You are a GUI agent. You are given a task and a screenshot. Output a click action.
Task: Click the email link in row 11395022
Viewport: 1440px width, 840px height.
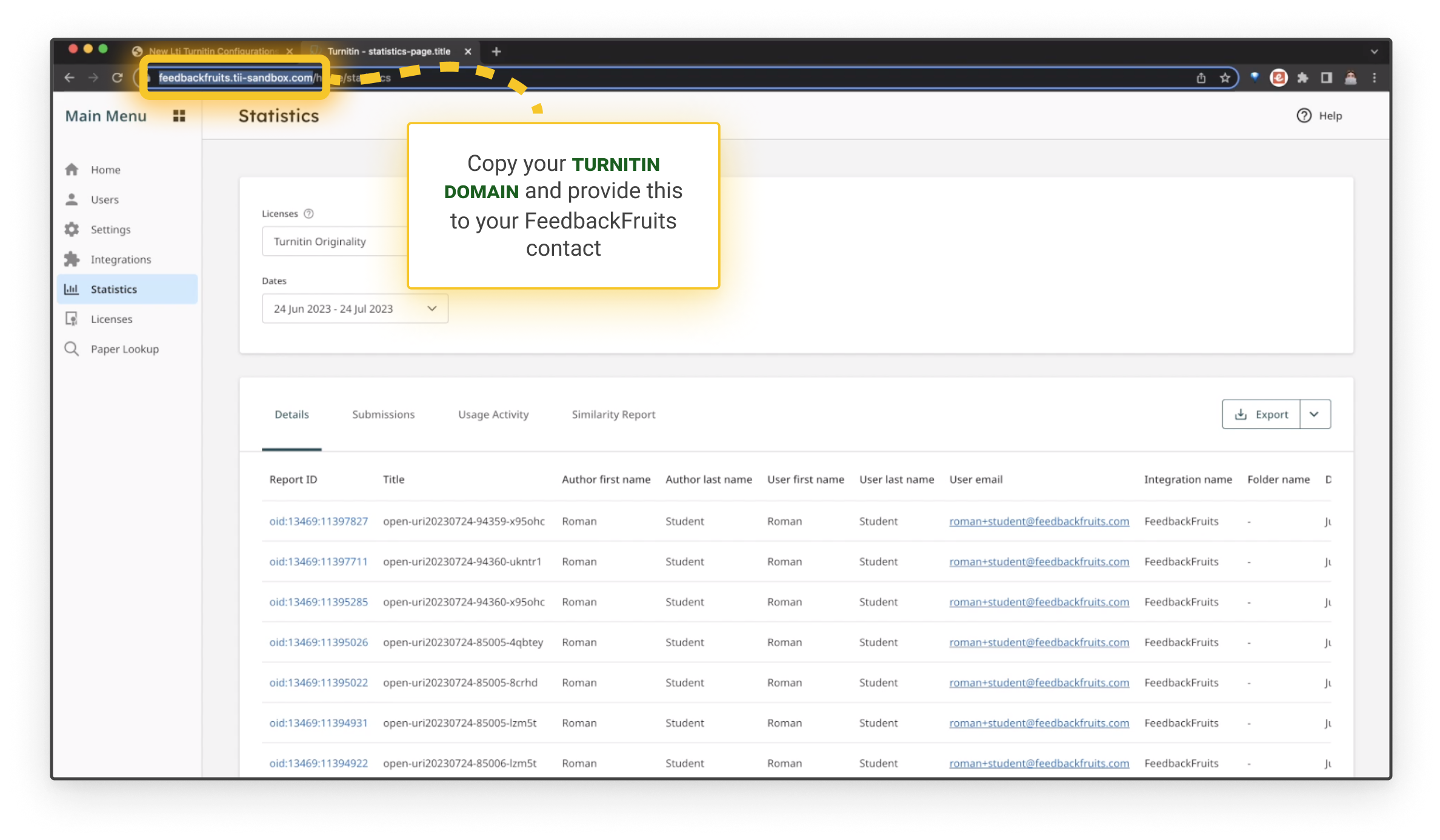tap(1039, 682)
